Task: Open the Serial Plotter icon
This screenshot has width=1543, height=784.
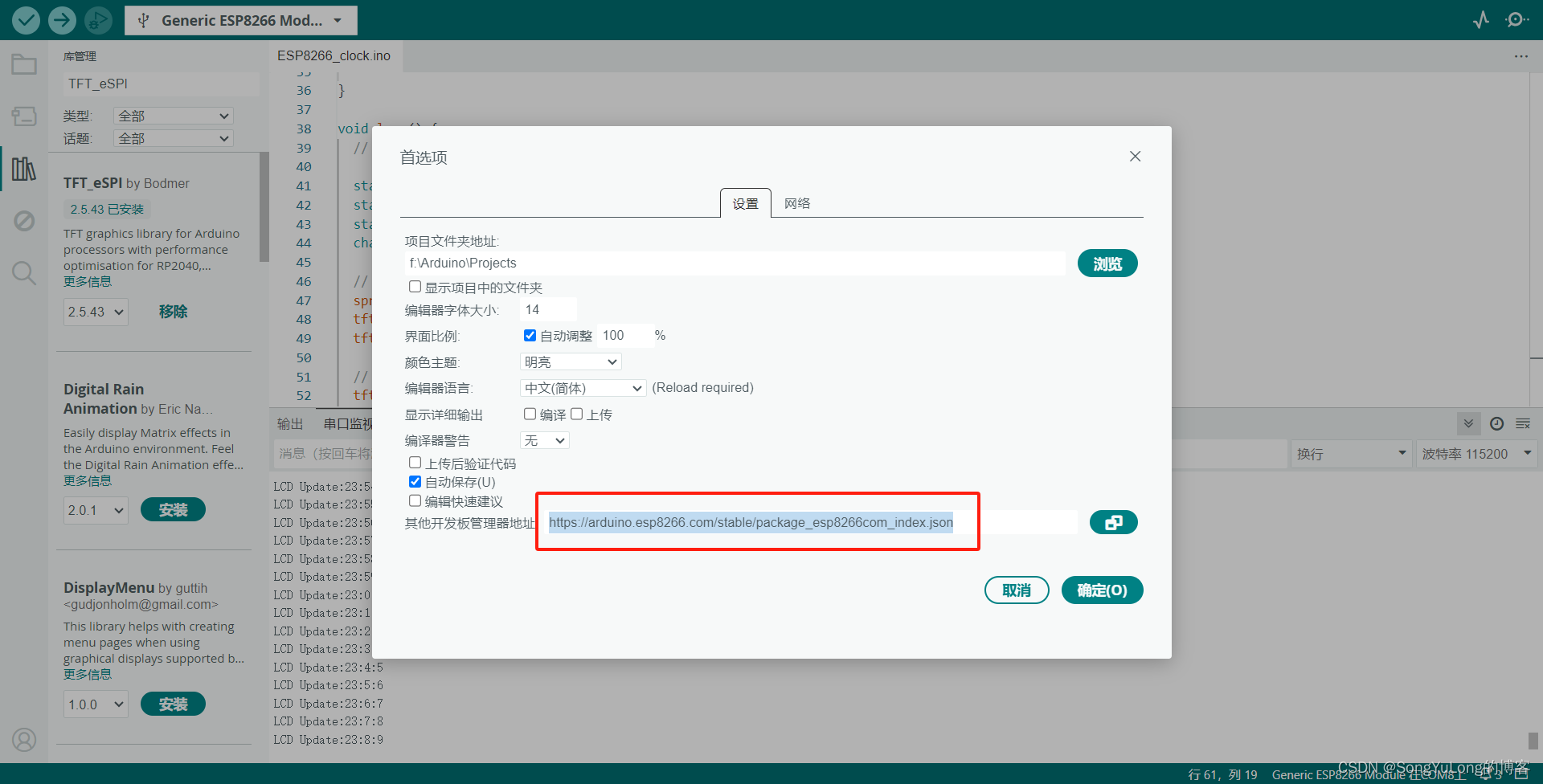Action: pos(1481,20)
